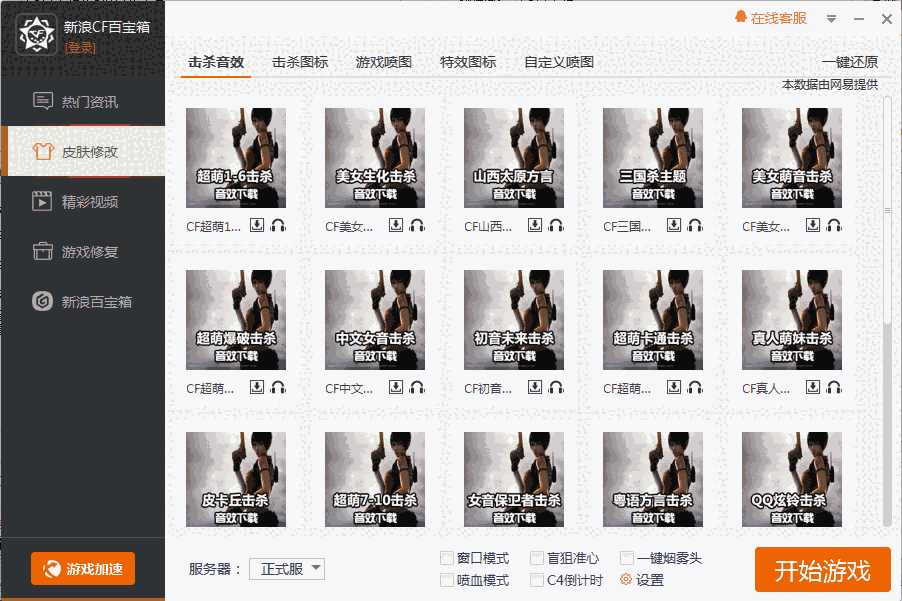
Task: Click the 一键还原 restore button
Action: [850, 62]
